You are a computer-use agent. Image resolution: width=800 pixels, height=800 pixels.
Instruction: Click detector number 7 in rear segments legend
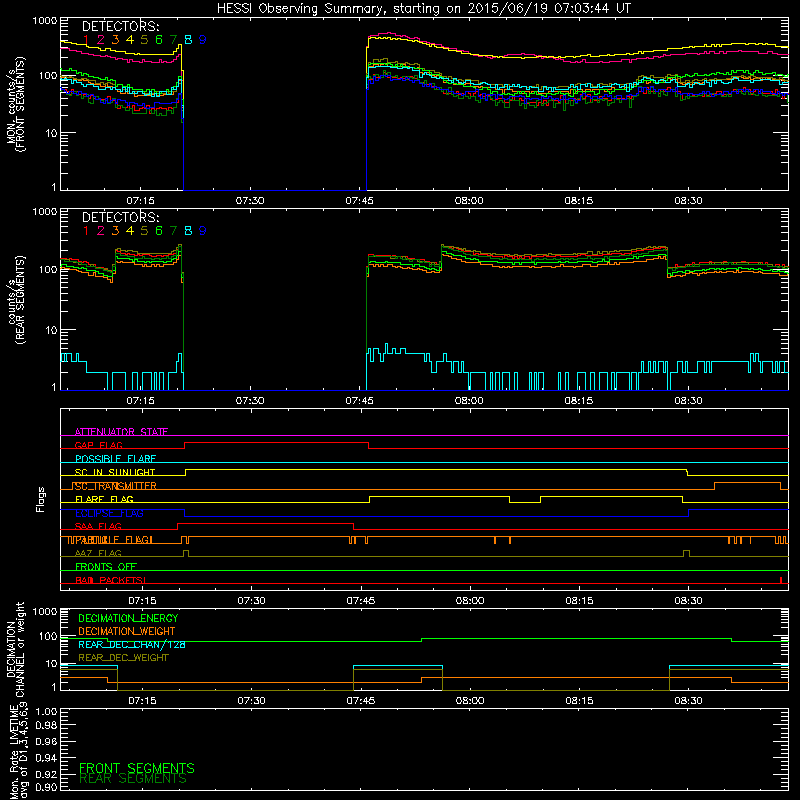point(173,231)
